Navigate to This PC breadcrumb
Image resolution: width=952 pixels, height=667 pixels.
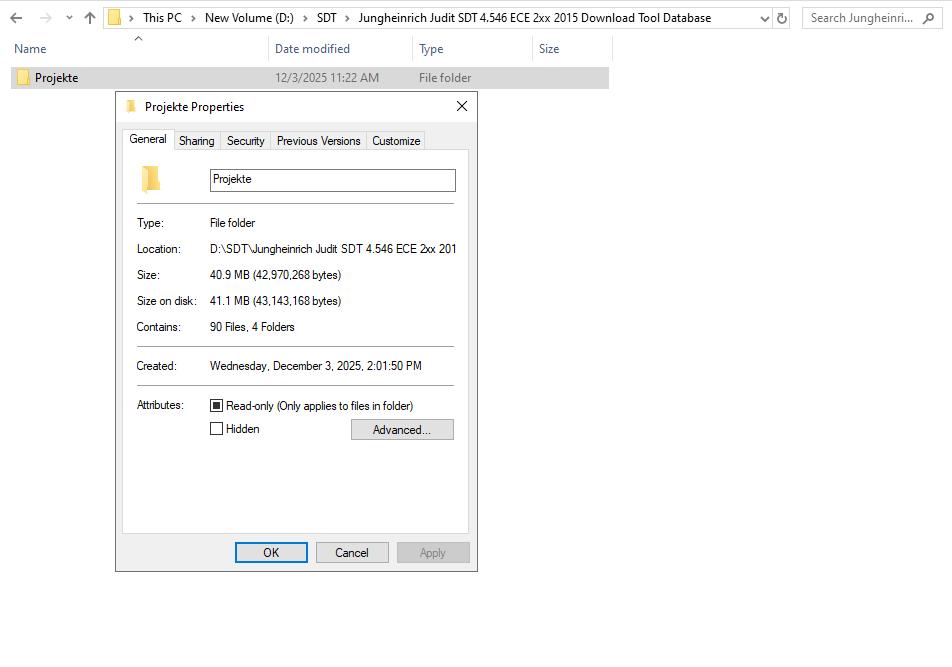[162, 18]
